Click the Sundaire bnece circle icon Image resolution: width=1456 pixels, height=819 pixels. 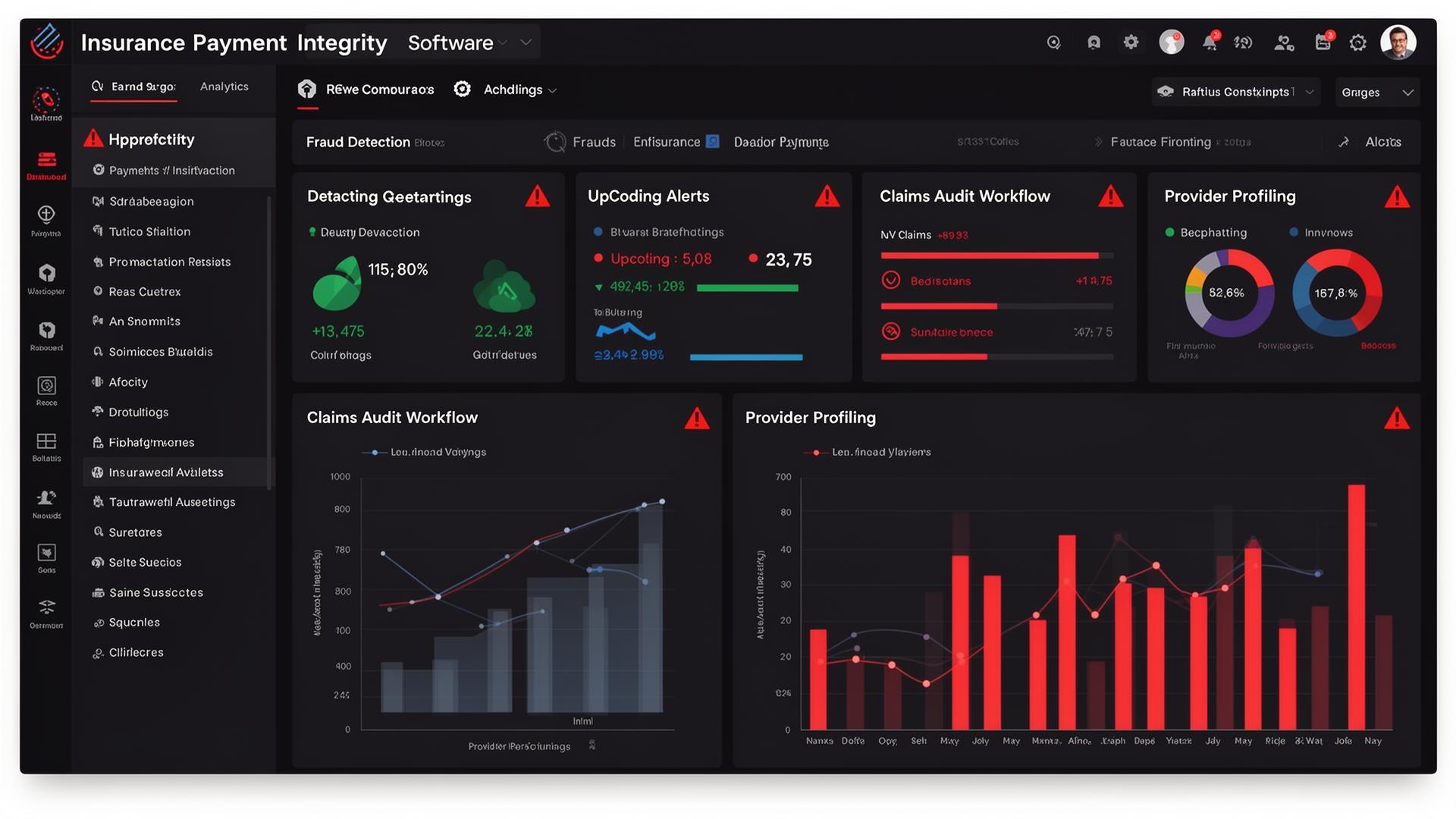coord(891,331)
